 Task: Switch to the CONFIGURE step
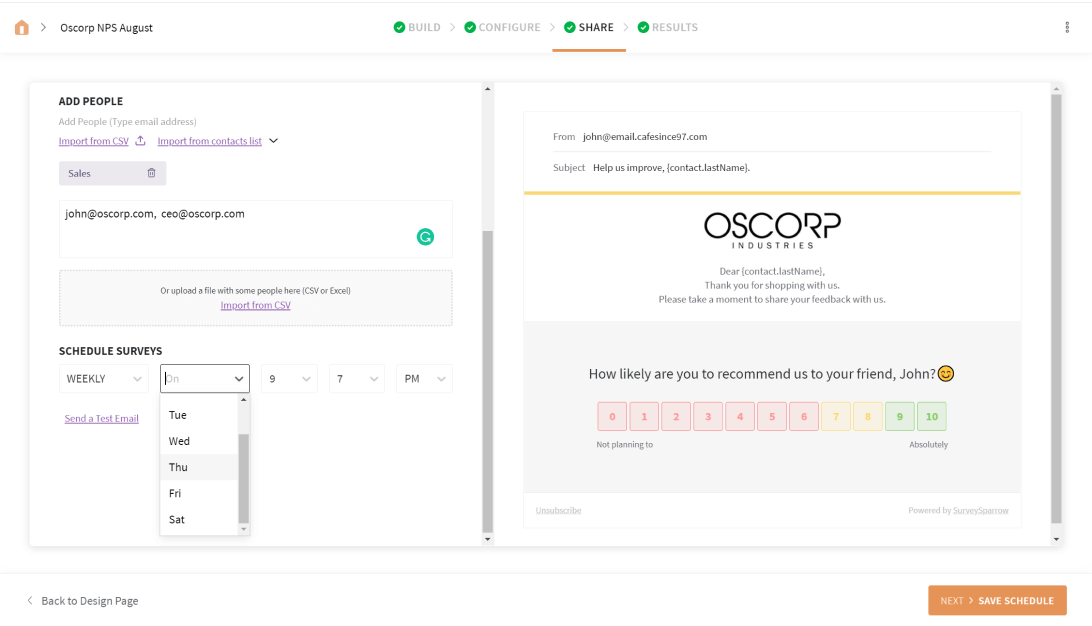tap(508, 27)
